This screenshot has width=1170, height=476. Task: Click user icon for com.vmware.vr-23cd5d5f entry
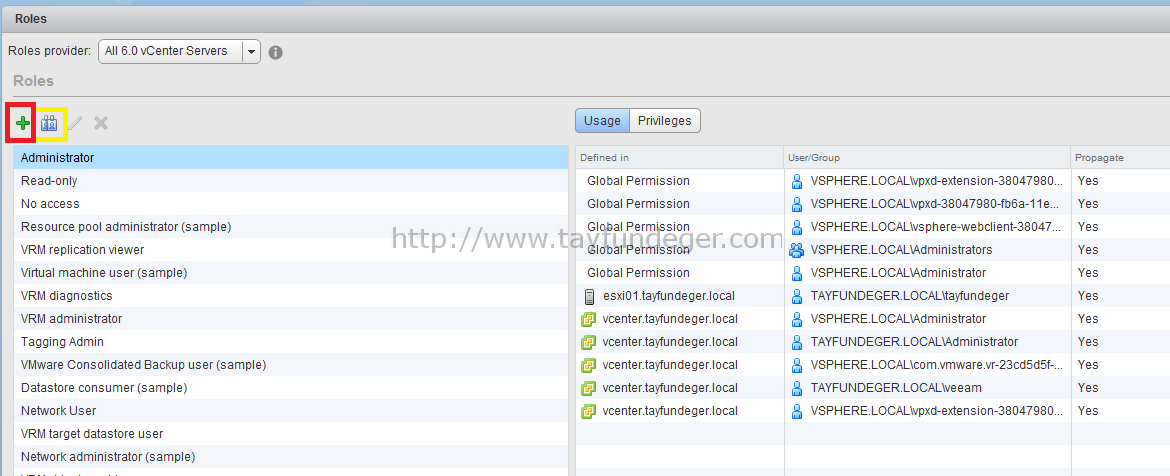(x=797, y=365)
